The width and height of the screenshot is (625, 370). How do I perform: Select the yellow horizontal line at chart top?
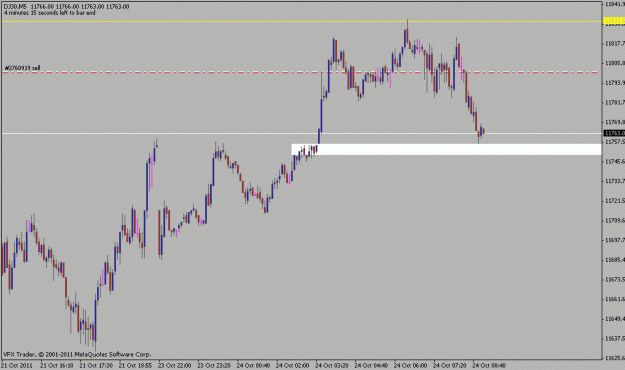(301, 21)
